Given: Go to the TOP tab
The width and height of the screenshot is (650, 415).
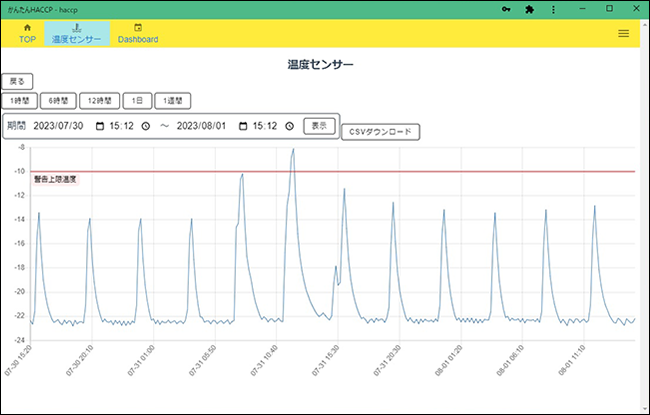Looking at the screenshot, I should pyautogui.click(x=27, y=34).
